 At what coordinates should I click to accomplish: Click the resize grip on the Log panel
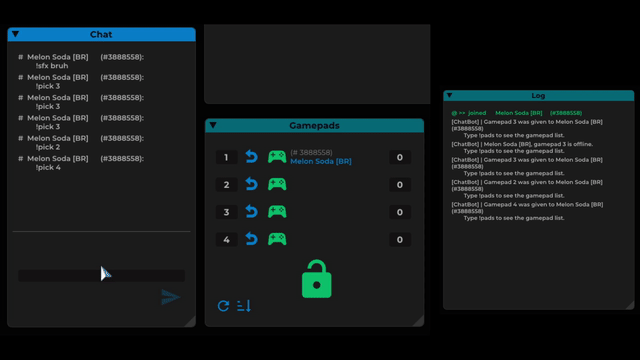(x=629, y=305)
